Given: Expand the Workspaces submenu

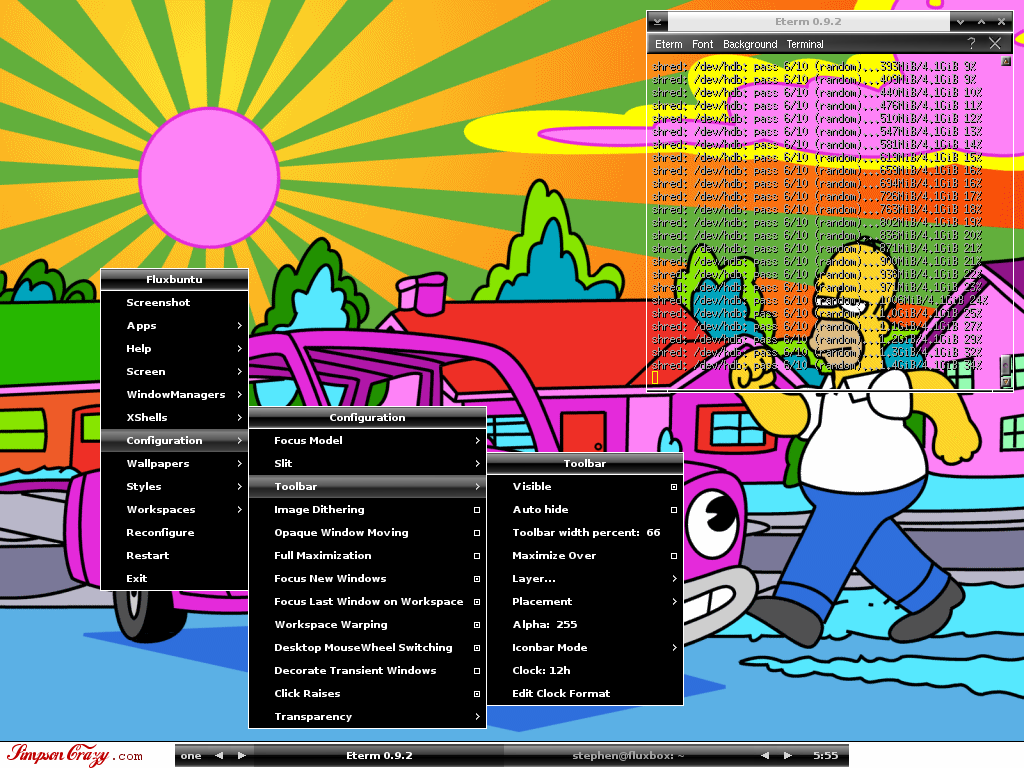Looking at the screenshot, I should tap(174, 509).
